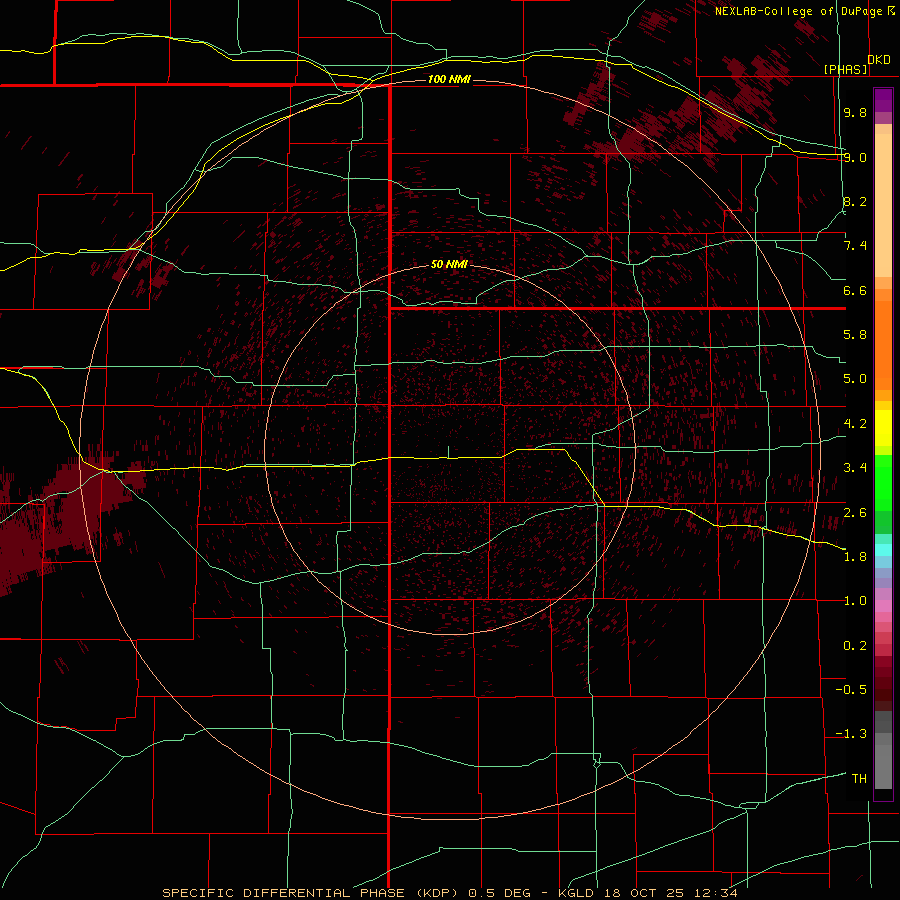Click the 2.6 value on color scale

[855, 513]
